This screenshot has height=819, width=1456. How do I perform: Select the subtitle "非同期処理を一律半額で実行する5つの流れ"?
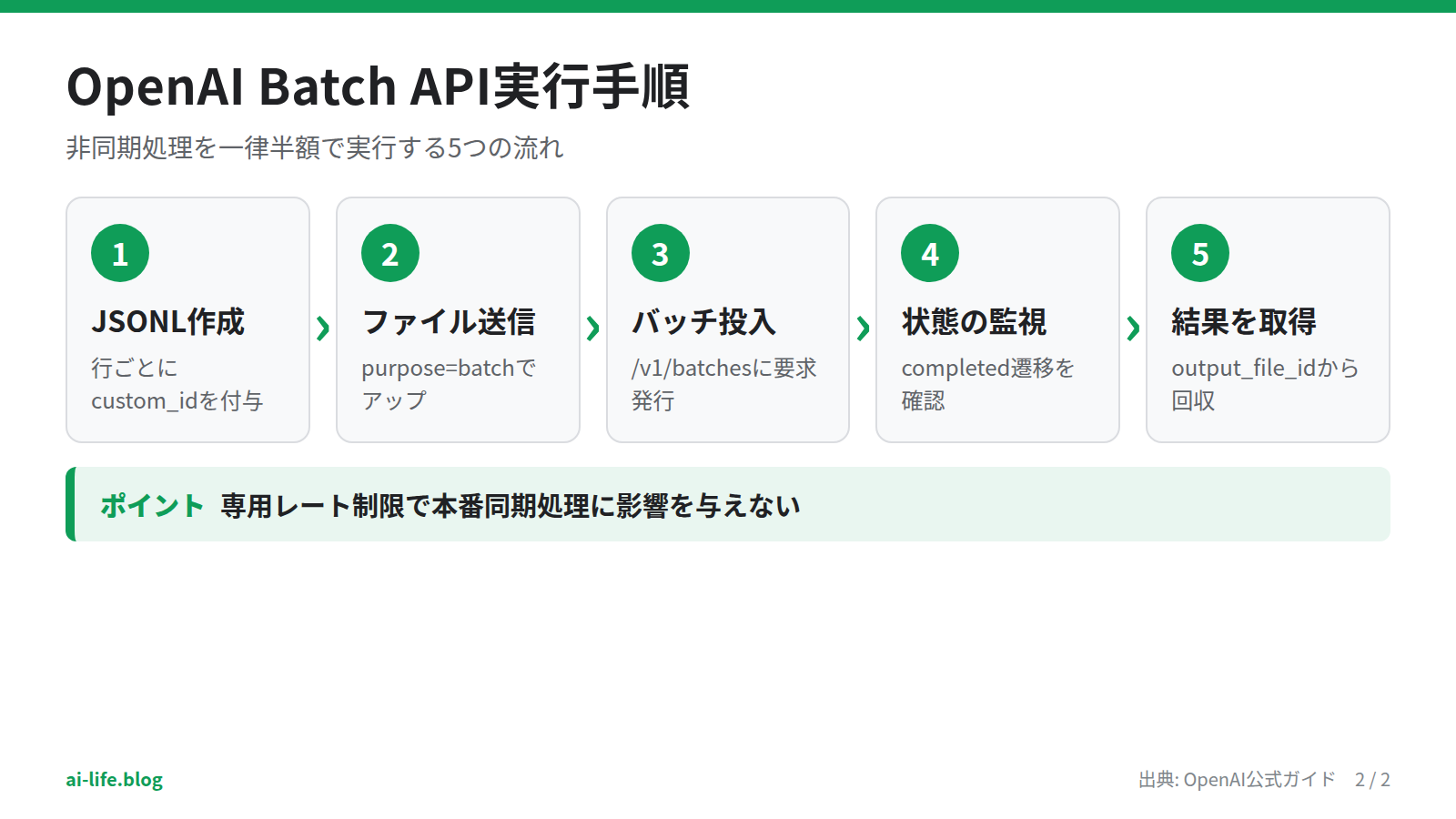pos(315,147)
